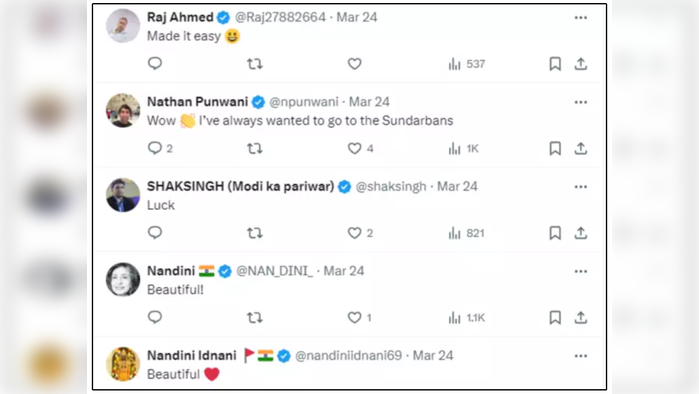Repost Nathan Punwani's Sundarbans tweet

tap(255, 148)
